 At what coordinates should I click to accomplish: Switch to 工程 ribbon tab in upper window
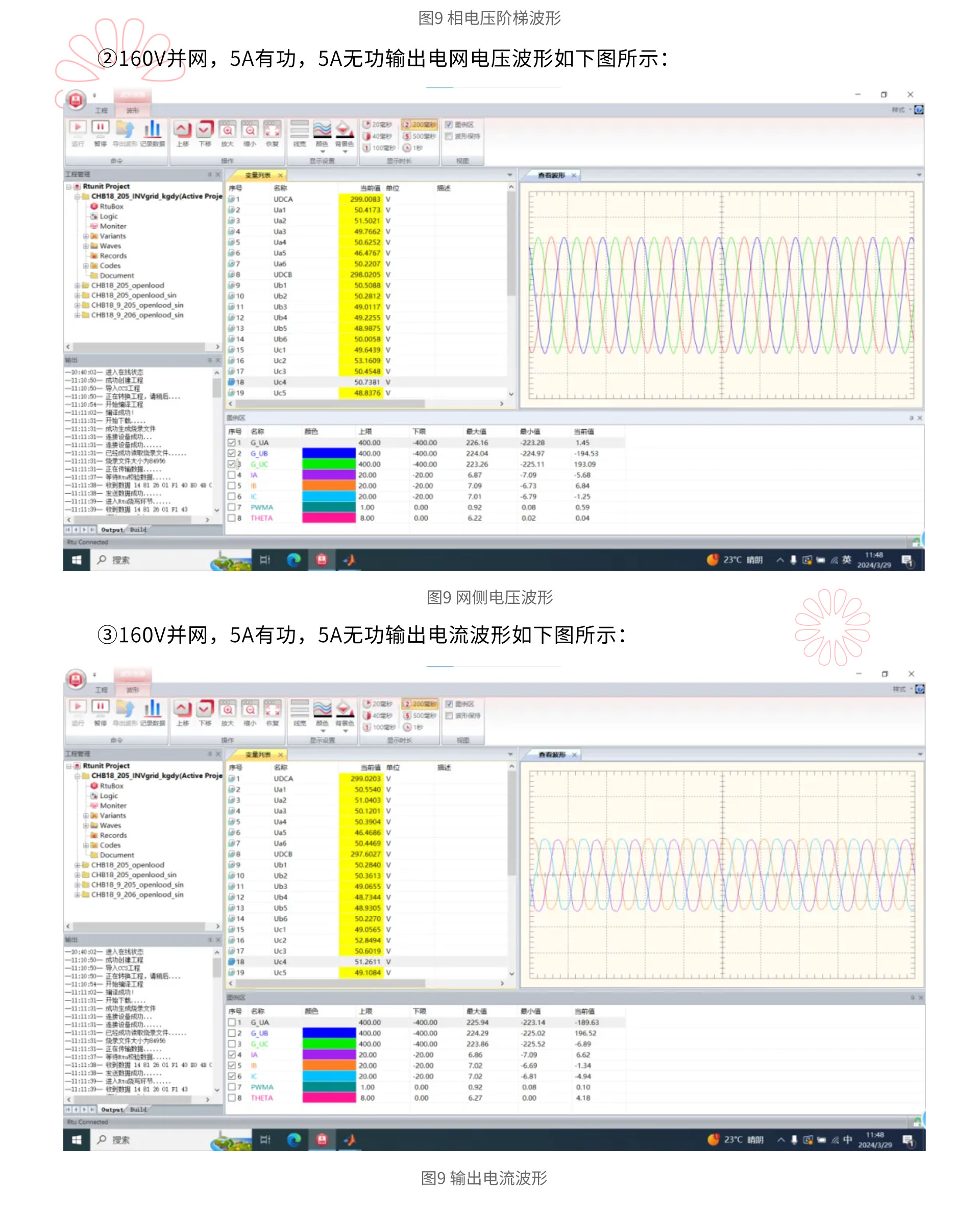pyautogui.click(x=101, y=110)
